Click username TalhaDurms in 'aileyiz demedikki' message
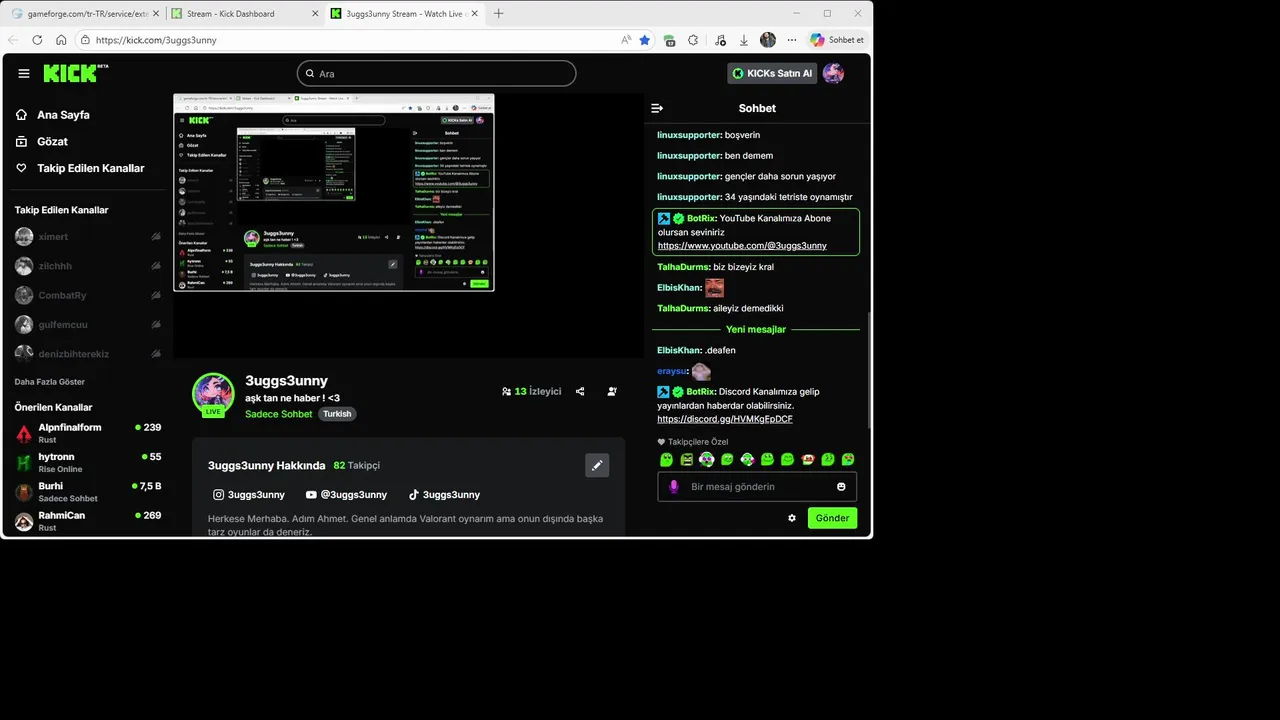 pos(683,308)
